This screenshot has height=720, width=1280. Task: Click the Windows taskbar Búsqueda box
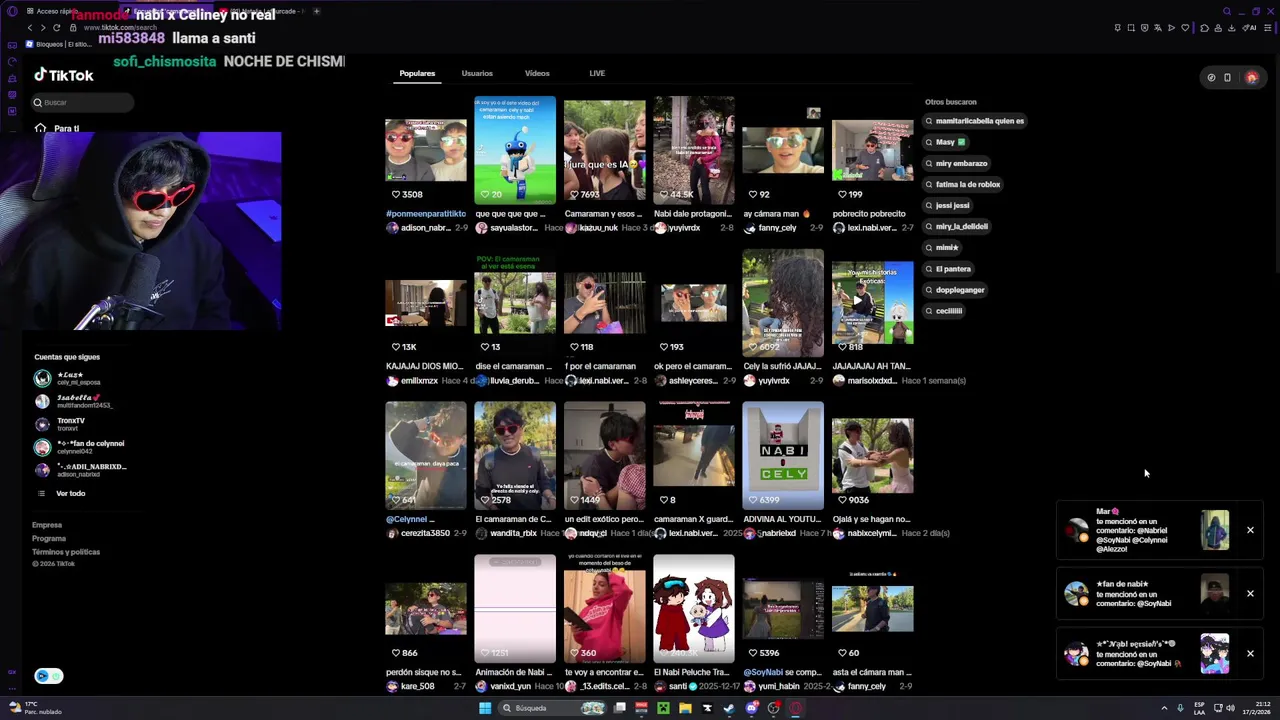click(x=551, y=708)
